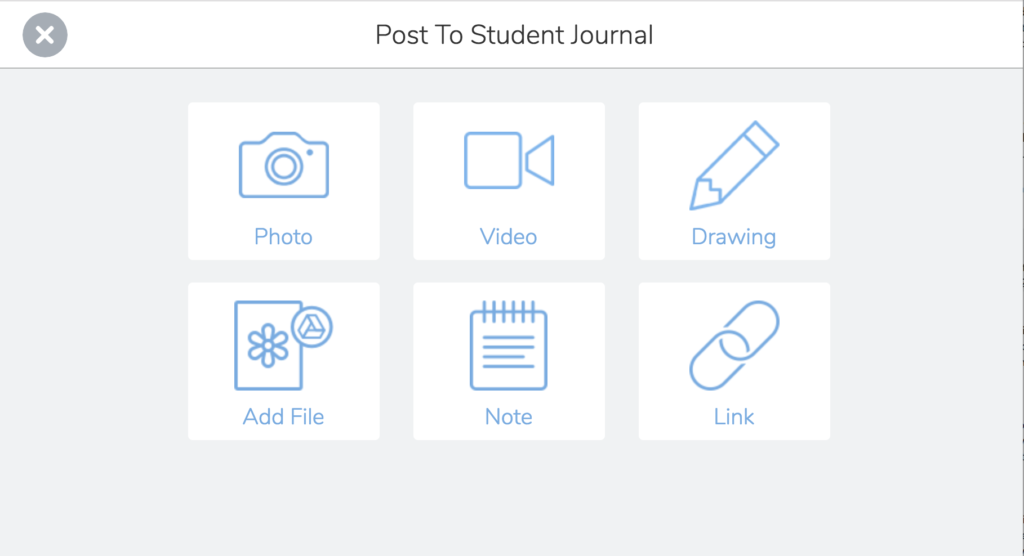Click the lens of the camera icon
The width and height of the screenshot is (1024, 556).
[284, 167]
